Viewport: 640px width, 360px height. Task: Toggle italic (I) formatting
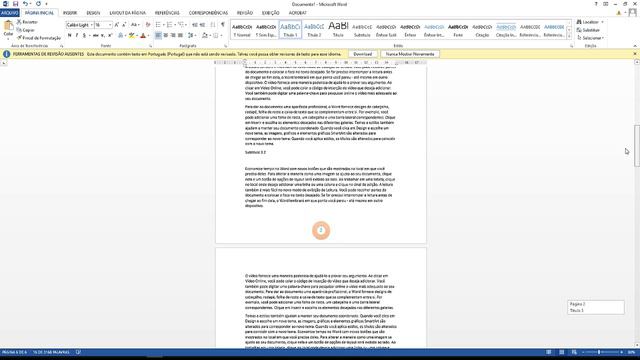coord(77,36)
